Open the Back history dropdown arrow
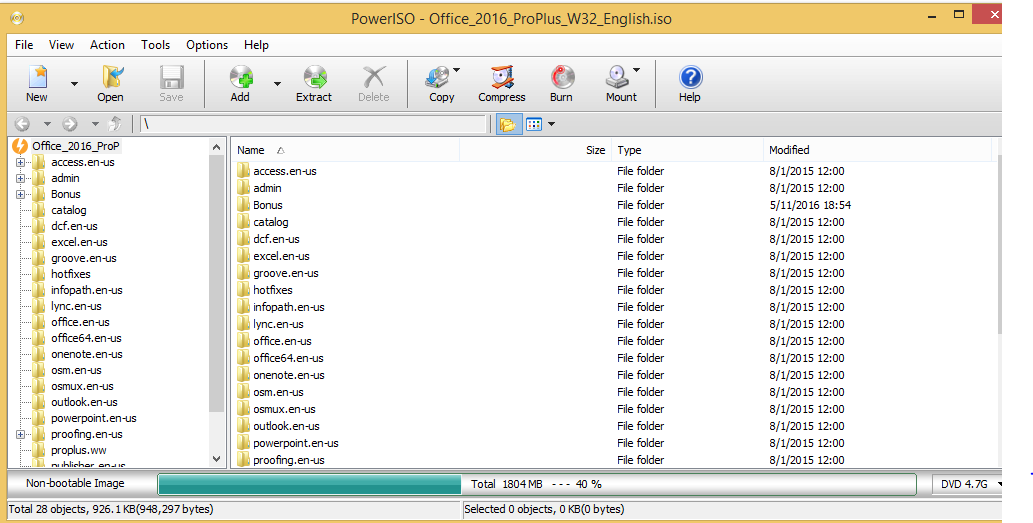Viewport: 1033px width, 523px height. (x=47, y=124)
